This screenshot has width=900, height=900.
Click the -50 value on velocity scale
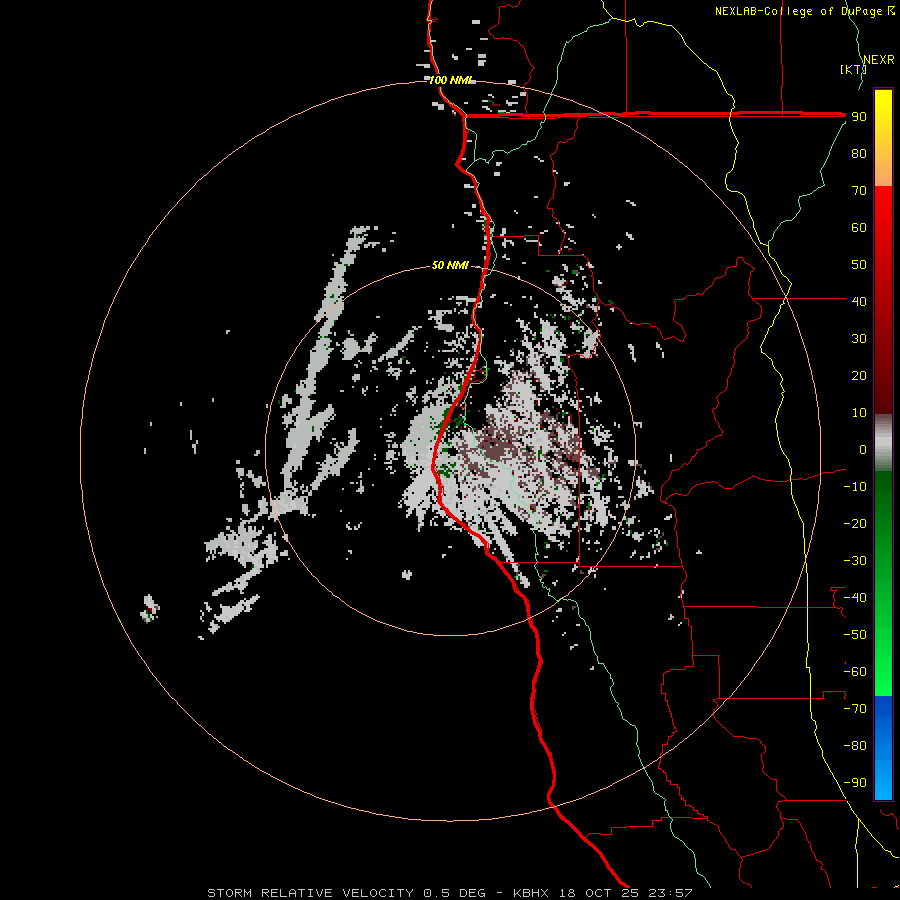point(855,635)
